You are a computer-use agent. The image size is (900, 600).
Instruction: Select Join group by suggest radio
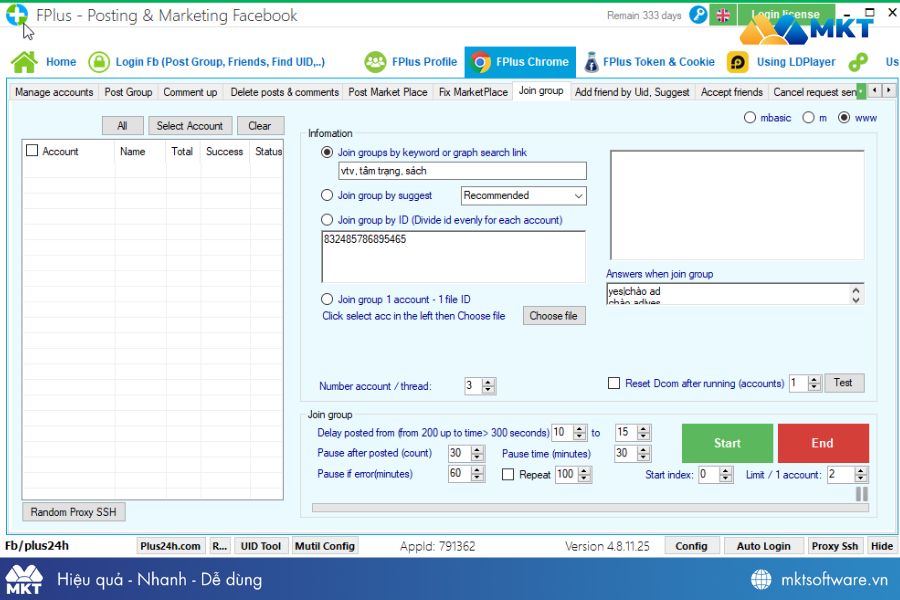pos(327,195)
